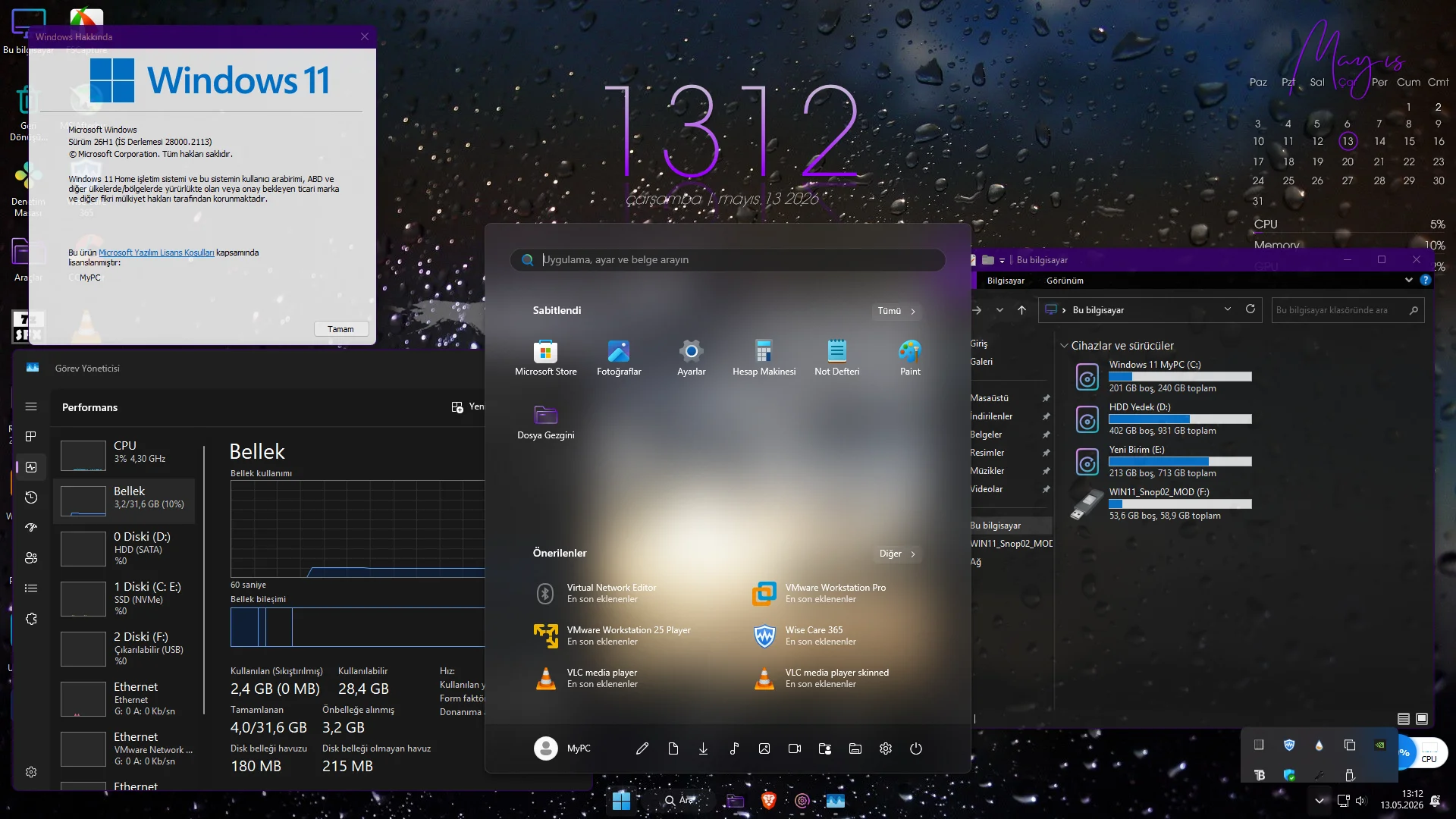
Task: Open Downloads folder icon in Start footer
Action: pos(704,748)
